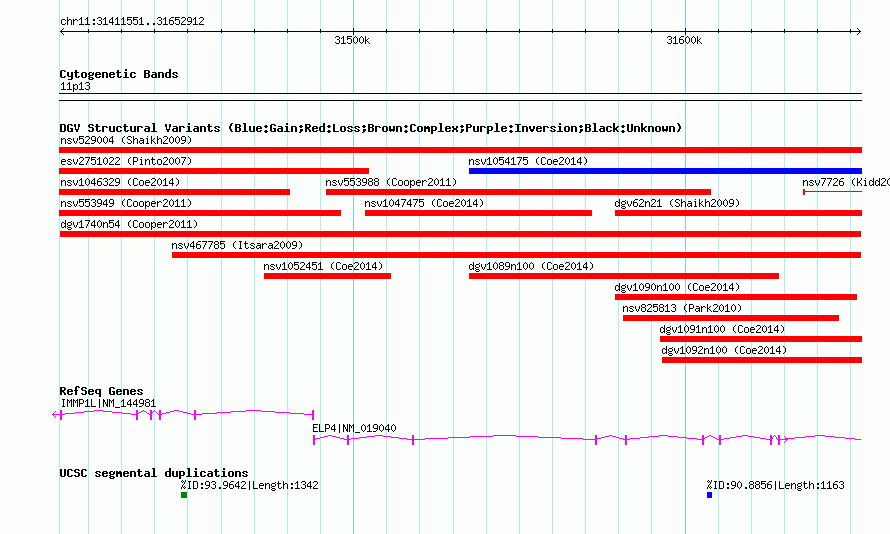890x534 pixels.
Task: Select the dgv1092n100 (Coe2014) label
Action: click(x=724, y=350)
